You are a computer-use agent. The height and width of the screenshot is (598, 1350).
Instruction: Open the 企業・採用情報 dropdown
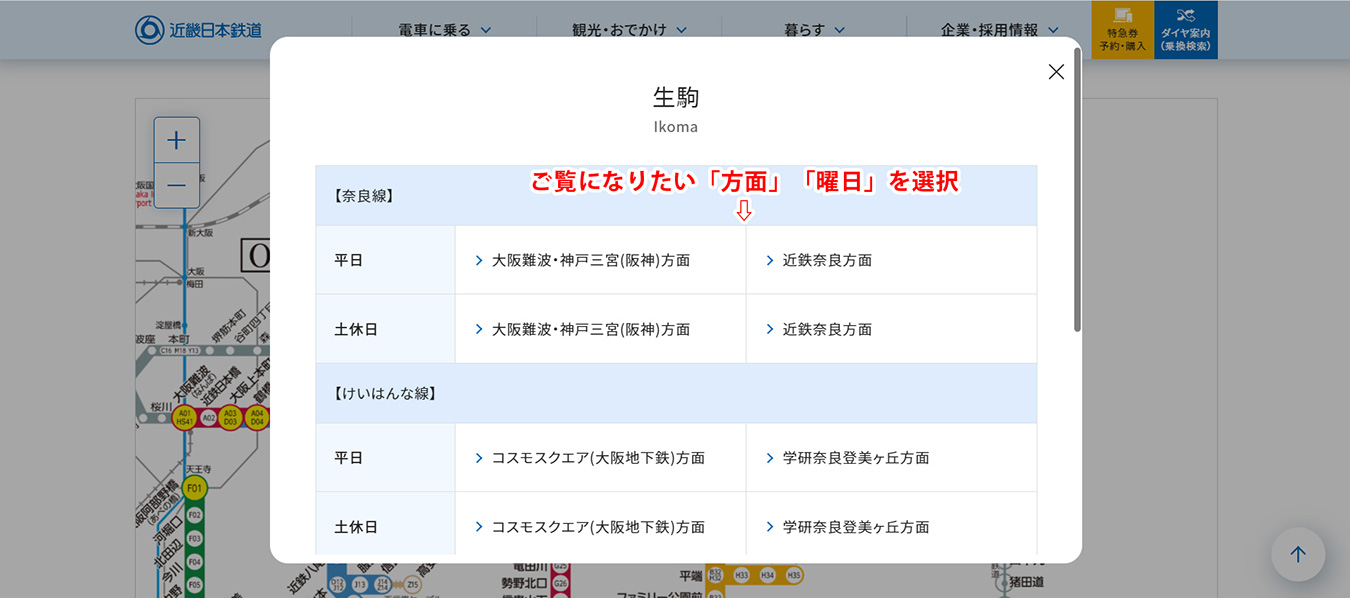997,29
